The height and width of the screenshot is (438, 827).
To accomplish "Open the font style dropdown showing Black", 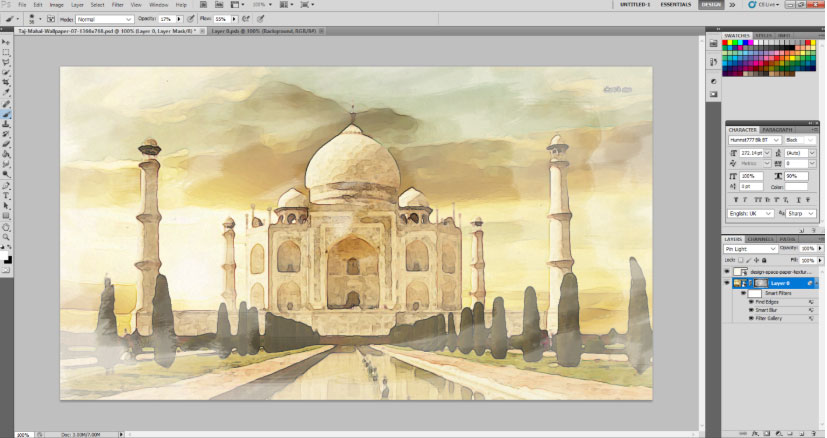I will (800, 140).
